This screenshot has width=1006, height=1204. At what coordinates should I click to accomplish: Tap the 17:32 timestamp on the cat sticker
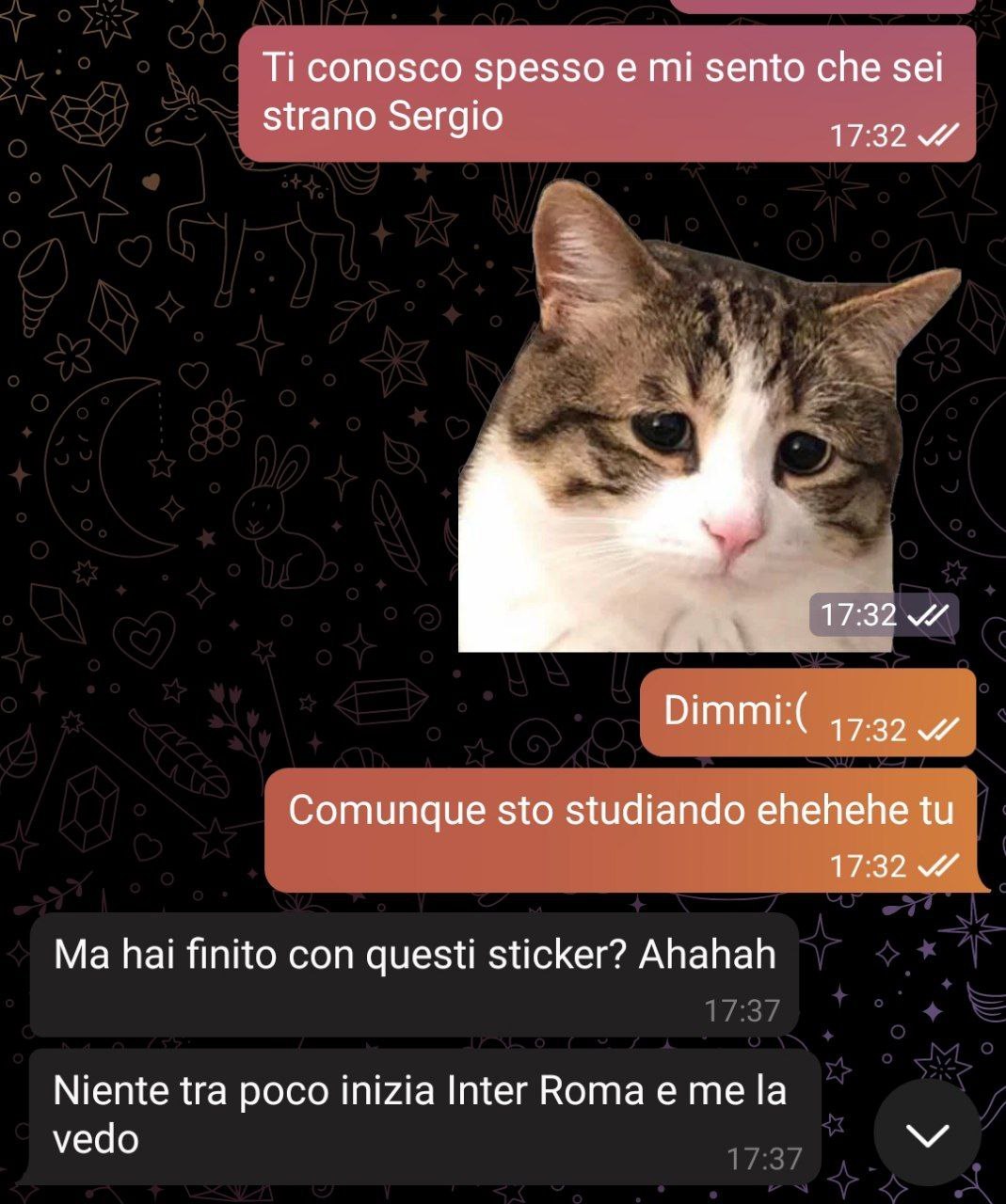point(858,615)
